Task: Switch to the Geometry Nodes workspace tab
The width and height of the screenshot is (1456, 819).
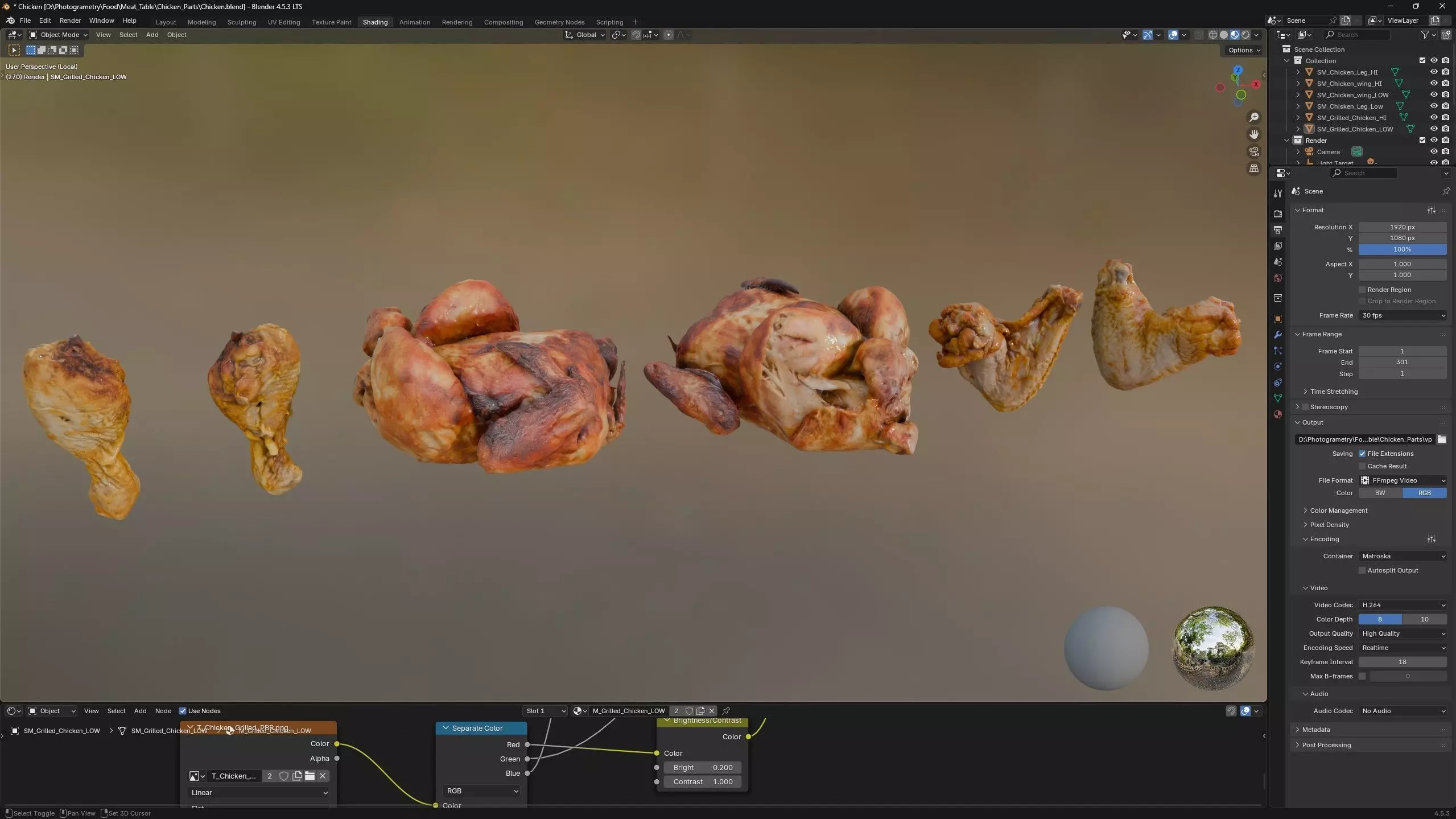Action: 559,22
